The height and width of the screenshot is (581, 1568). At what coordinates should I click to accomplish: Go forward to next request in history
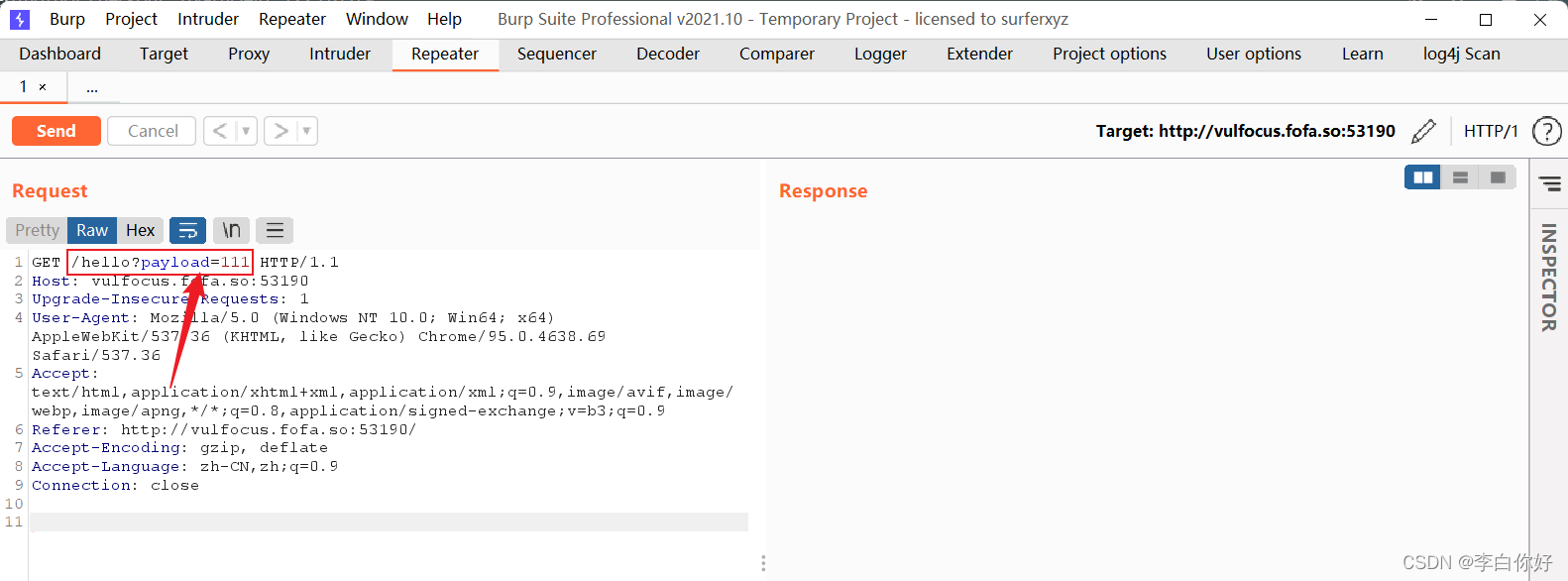click(x=280, y=131)
